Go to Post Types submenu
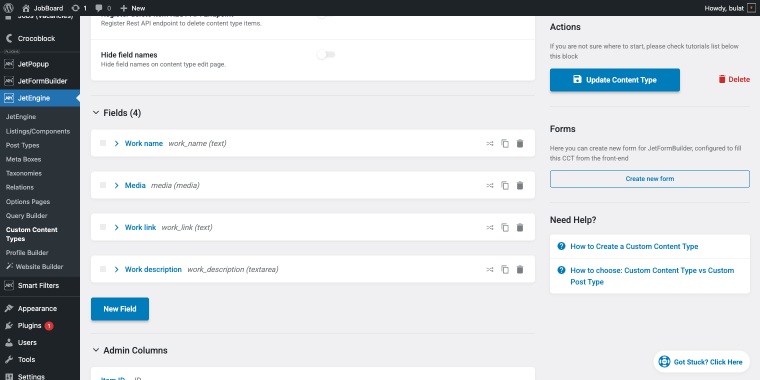This screenshot has width=760, height=380. [23, 145]
